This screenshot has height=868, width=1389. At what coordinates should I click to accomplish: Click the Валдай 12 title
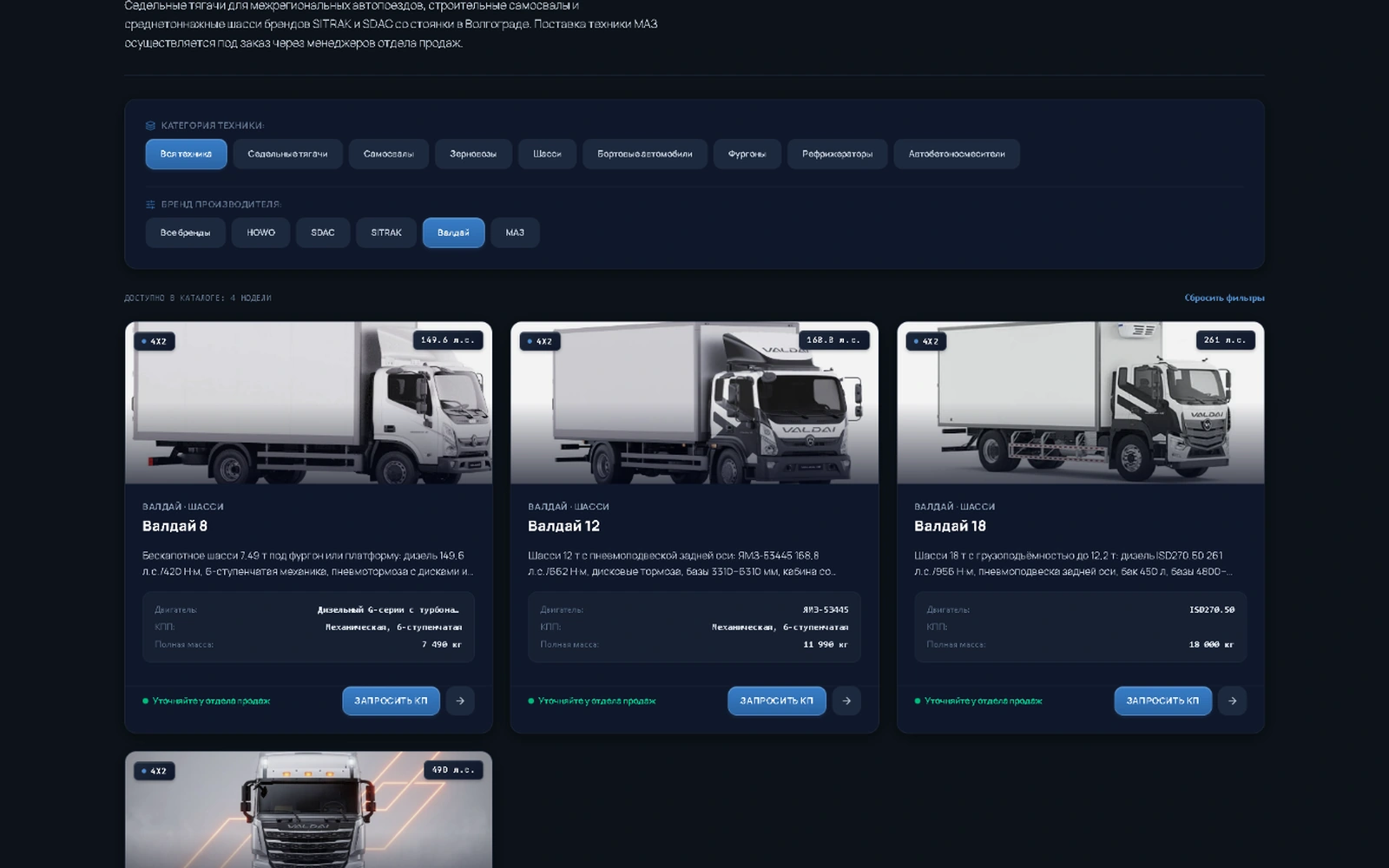(563, 526)
